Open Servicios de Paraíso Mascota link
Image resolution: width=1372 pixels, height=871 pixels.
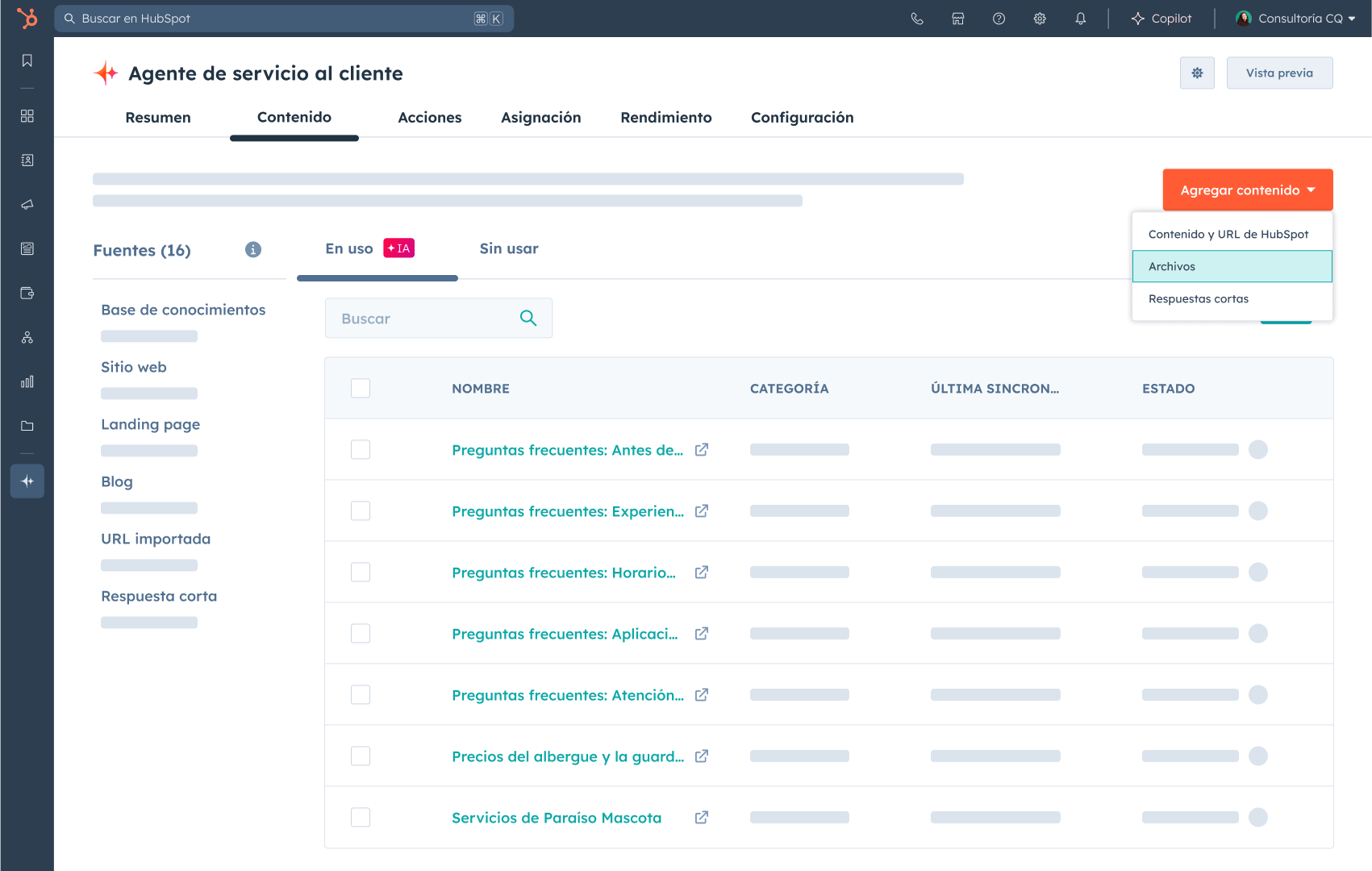(x=557, y=818)
